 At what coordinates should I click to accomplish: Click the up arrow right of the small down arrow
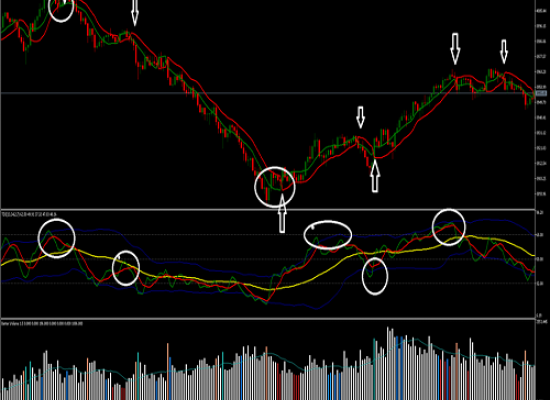375,176
